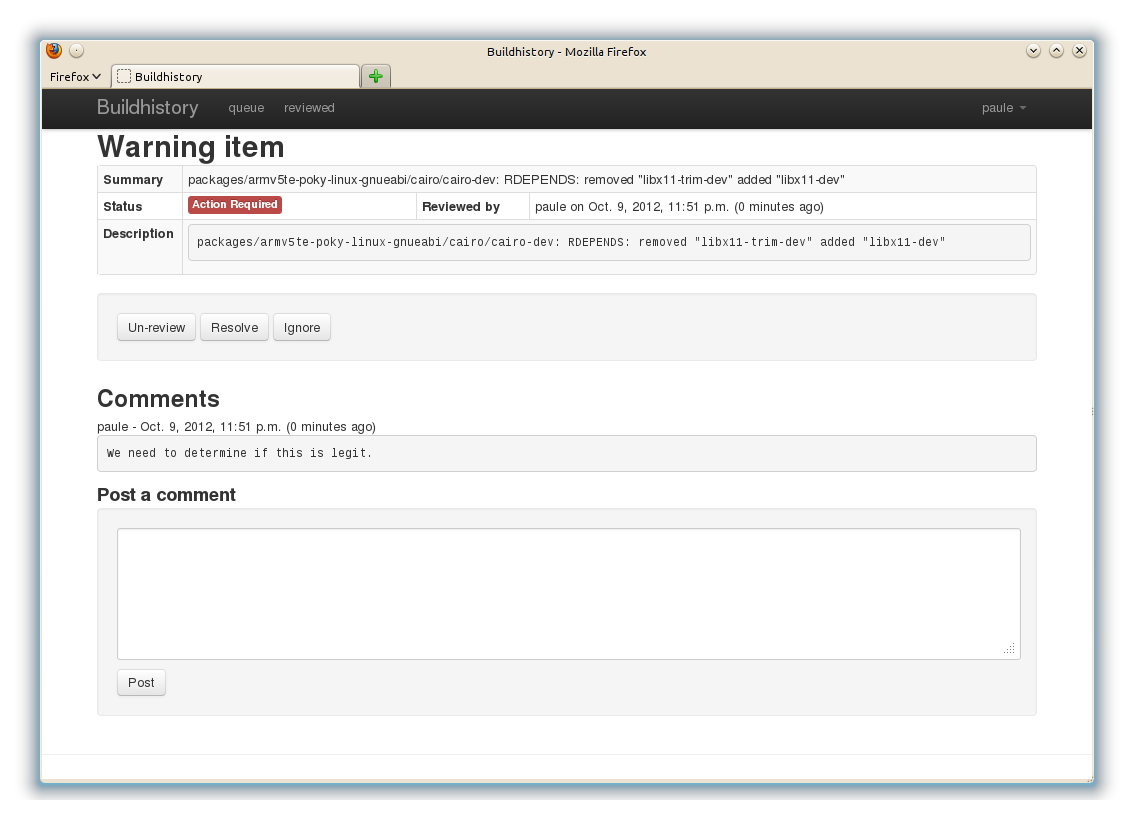Click the Action Required status badge
Screen dimensions: 1134x823
pos(235,205)
